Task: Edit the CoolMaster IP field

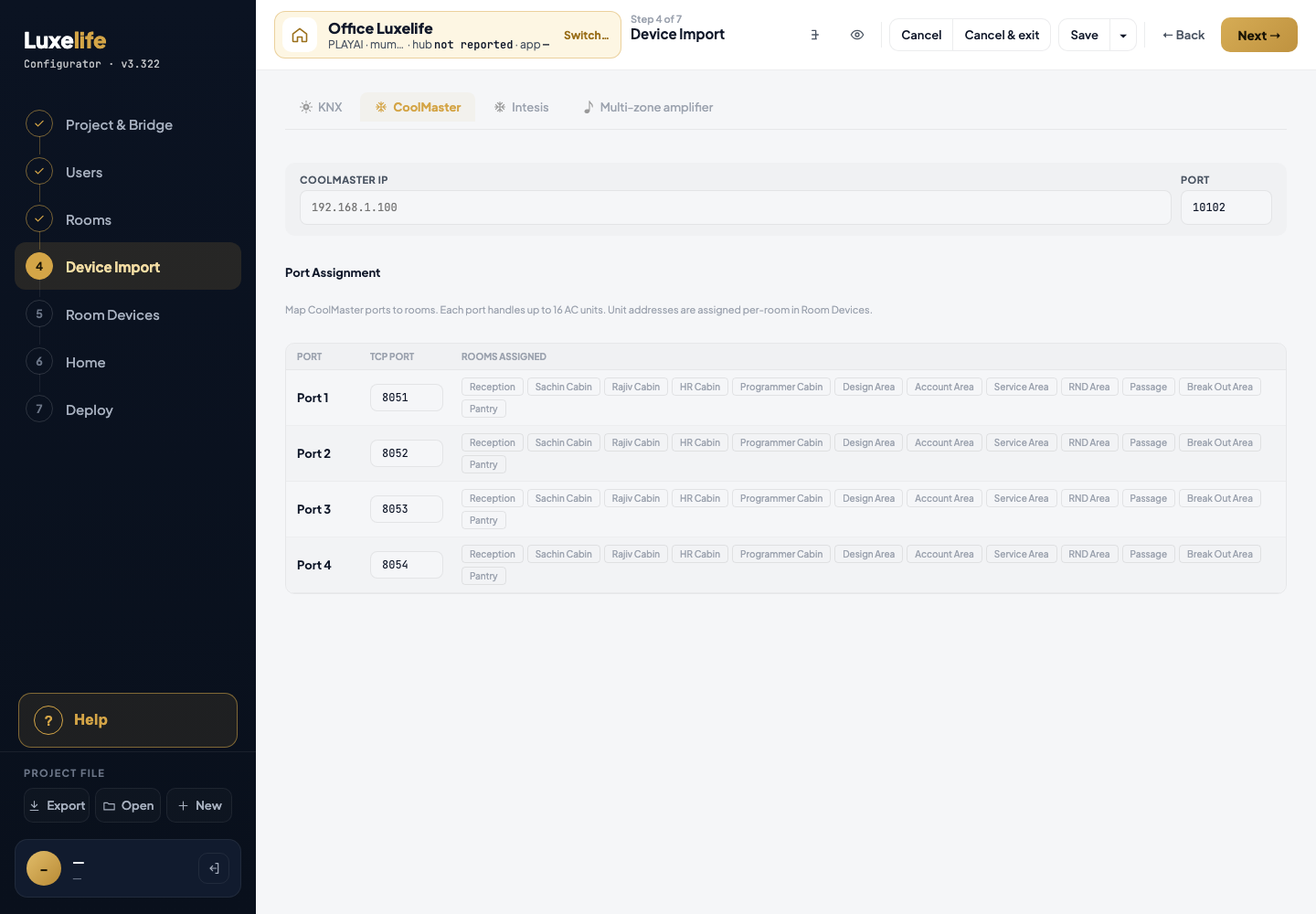Action: coord(735,207)
